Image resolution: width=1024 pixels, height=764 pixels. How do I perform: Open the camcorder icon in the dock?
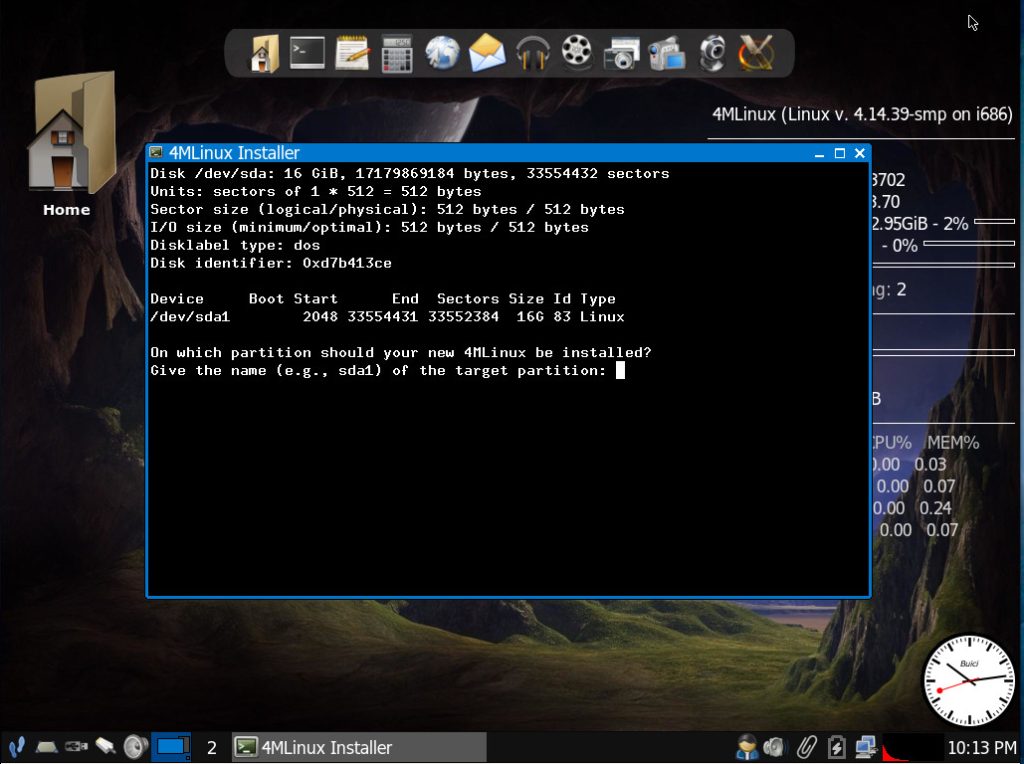point(666,53)
